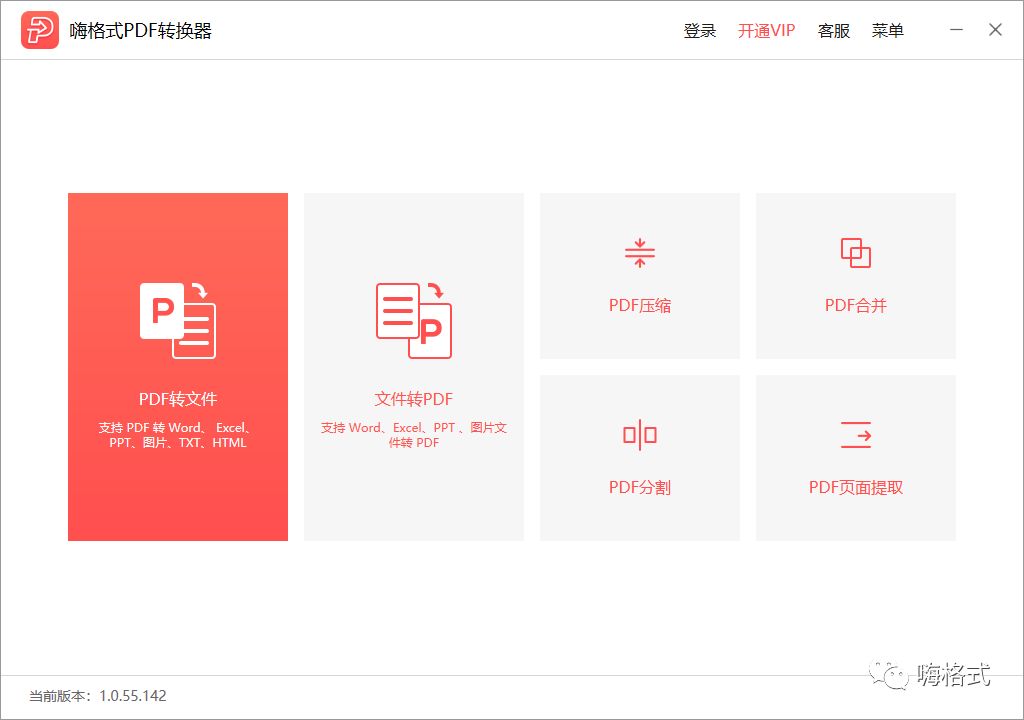Viewport: 1024px width, 720px height.
Task: Select the PDF页面提取 page extraction icon
Action: tap(855, 433)
